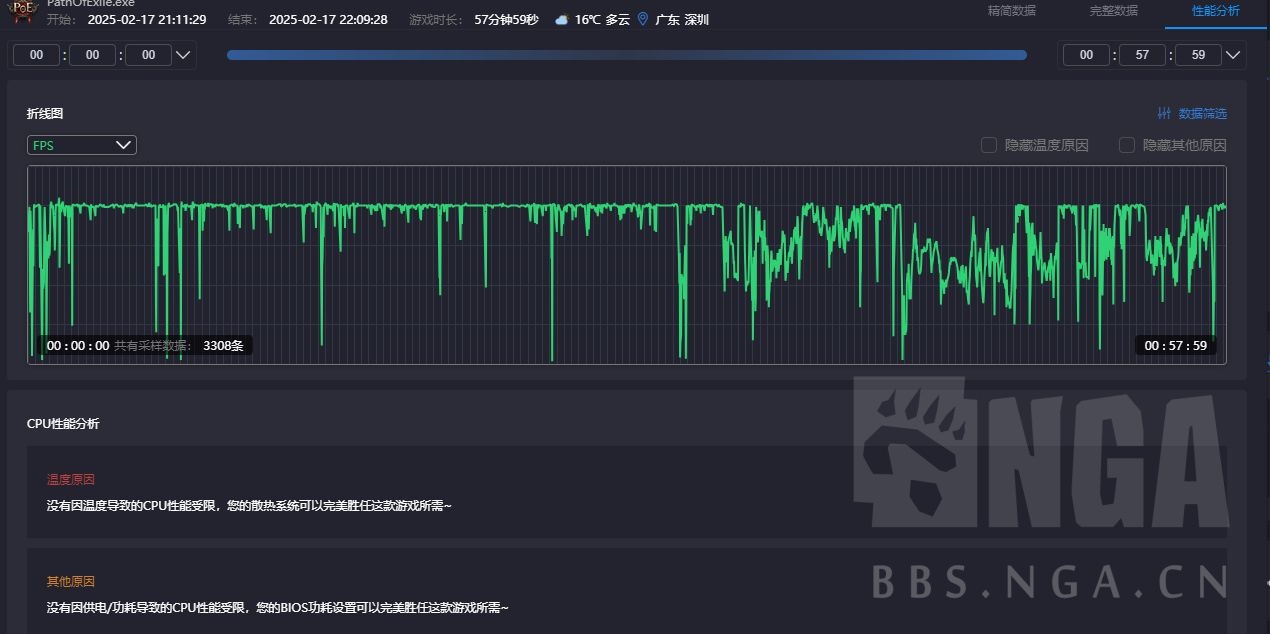Switch to the 完整数据 tab

click(x=1113, y=11)
